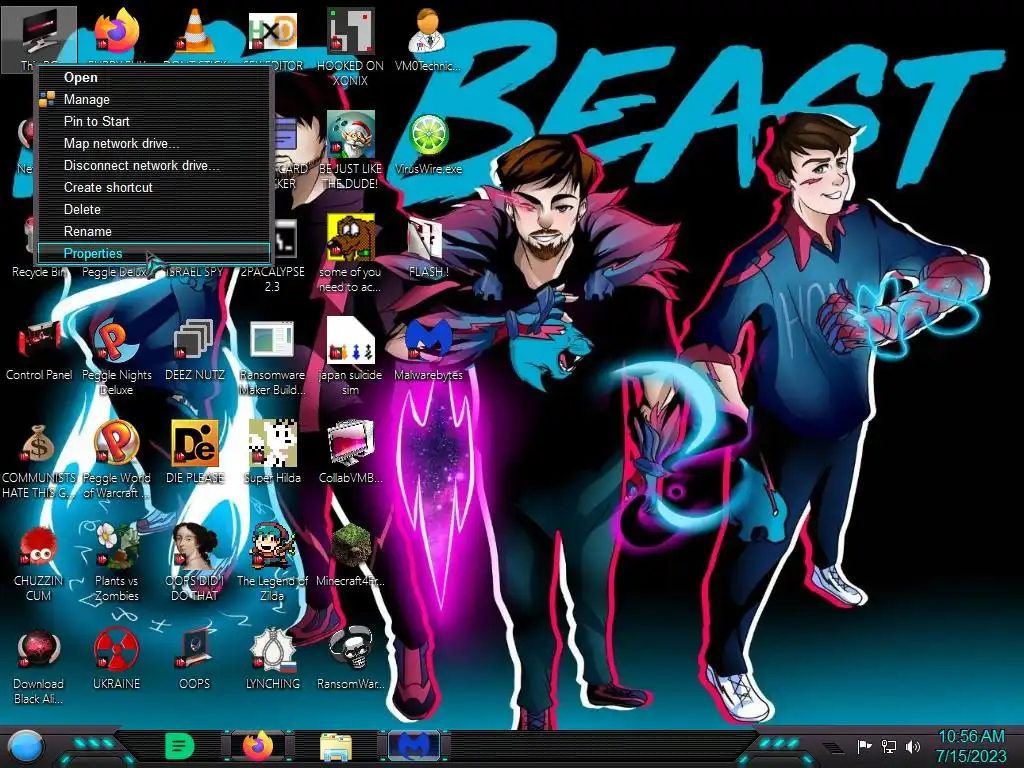
Task: Select the HOOKED ON XONIX icon
Action: pyautogui.click(x=350, y=33)
